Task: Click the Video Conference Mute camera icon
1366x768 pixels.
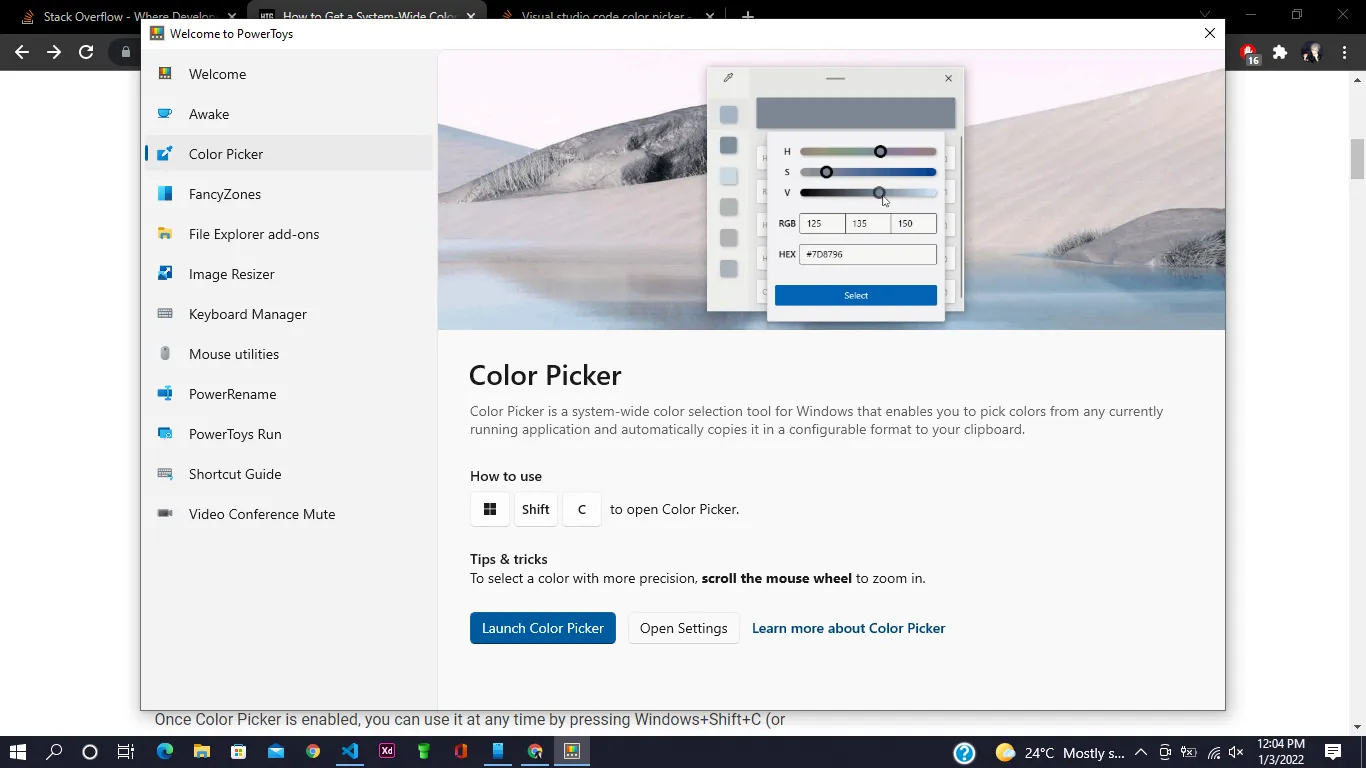Action: tap(165, 514)
